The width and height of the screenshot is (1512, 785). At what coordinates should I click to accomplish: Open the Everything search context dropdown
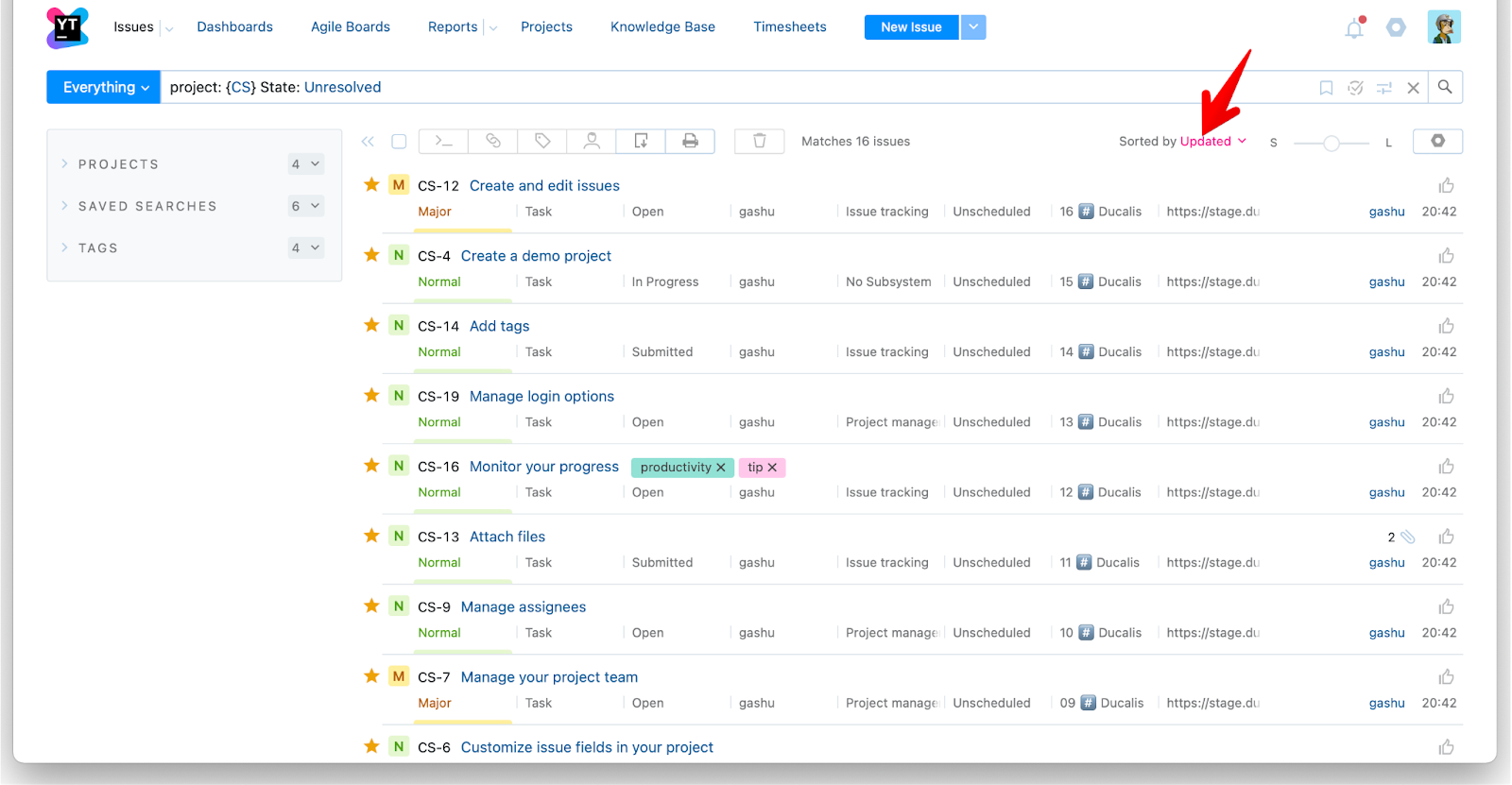(x=104, y=87)
